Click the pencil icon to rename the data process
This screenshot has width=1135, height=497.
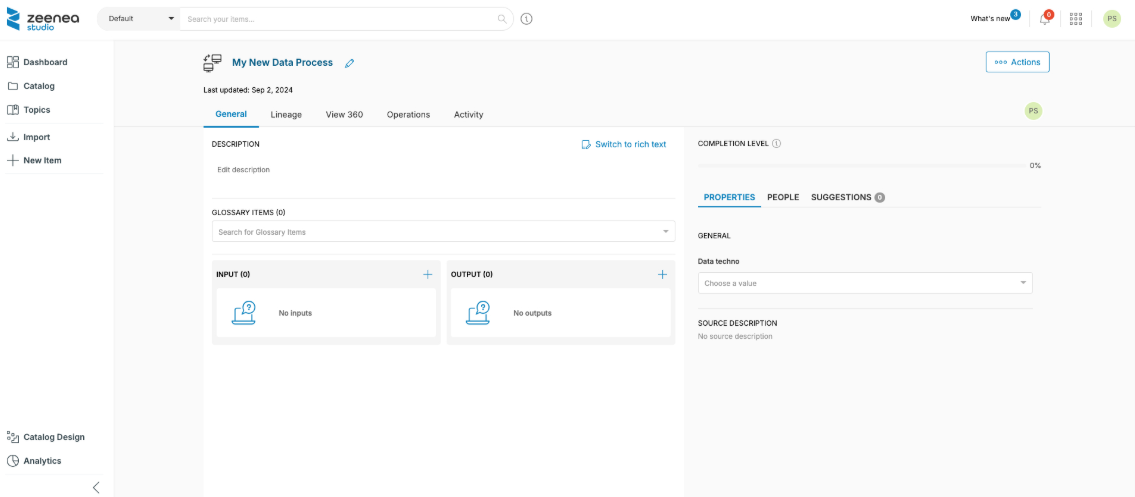pos(350,63)
